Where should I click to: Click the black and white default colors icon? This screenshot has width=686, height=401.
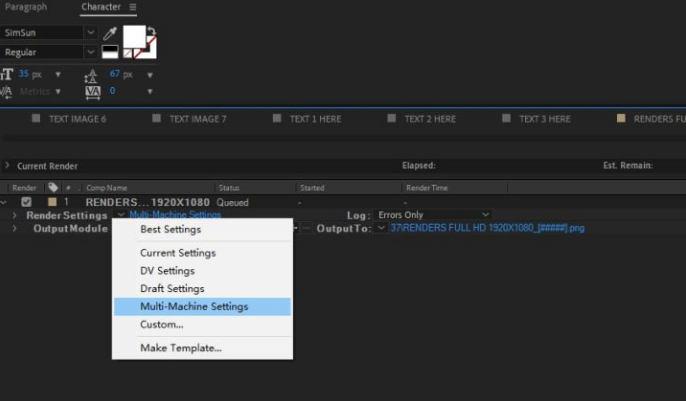[110, 52]
